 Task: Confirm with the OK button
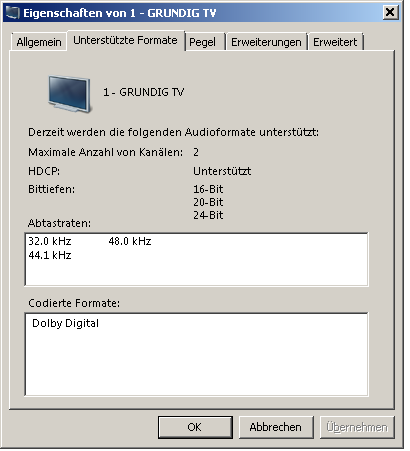195,427
